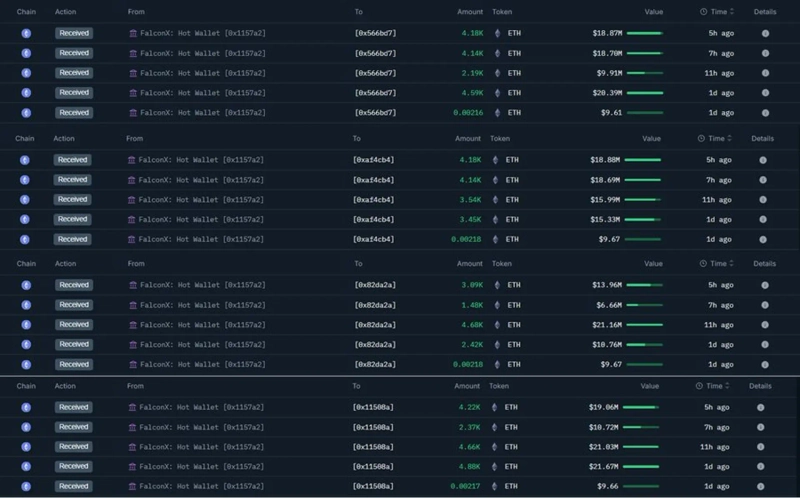The width and height of the screenshot is (800, 498).
Task: Select amount 4.88K in 0x11508a table
Action: [469, 466]
